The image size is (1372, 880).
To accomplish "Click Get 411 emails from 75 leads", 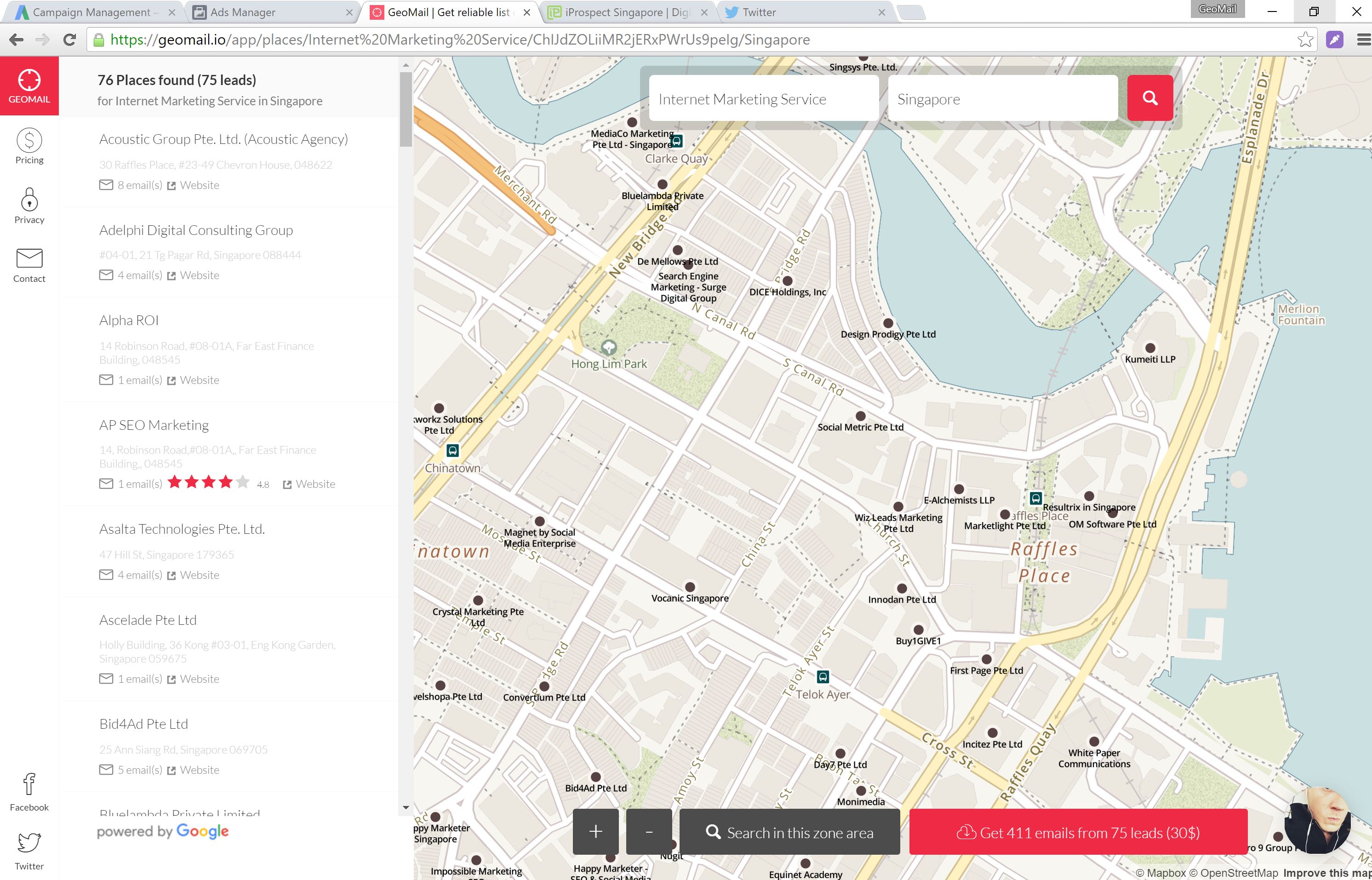I will pyautogui.click(x=1078, y=831).
